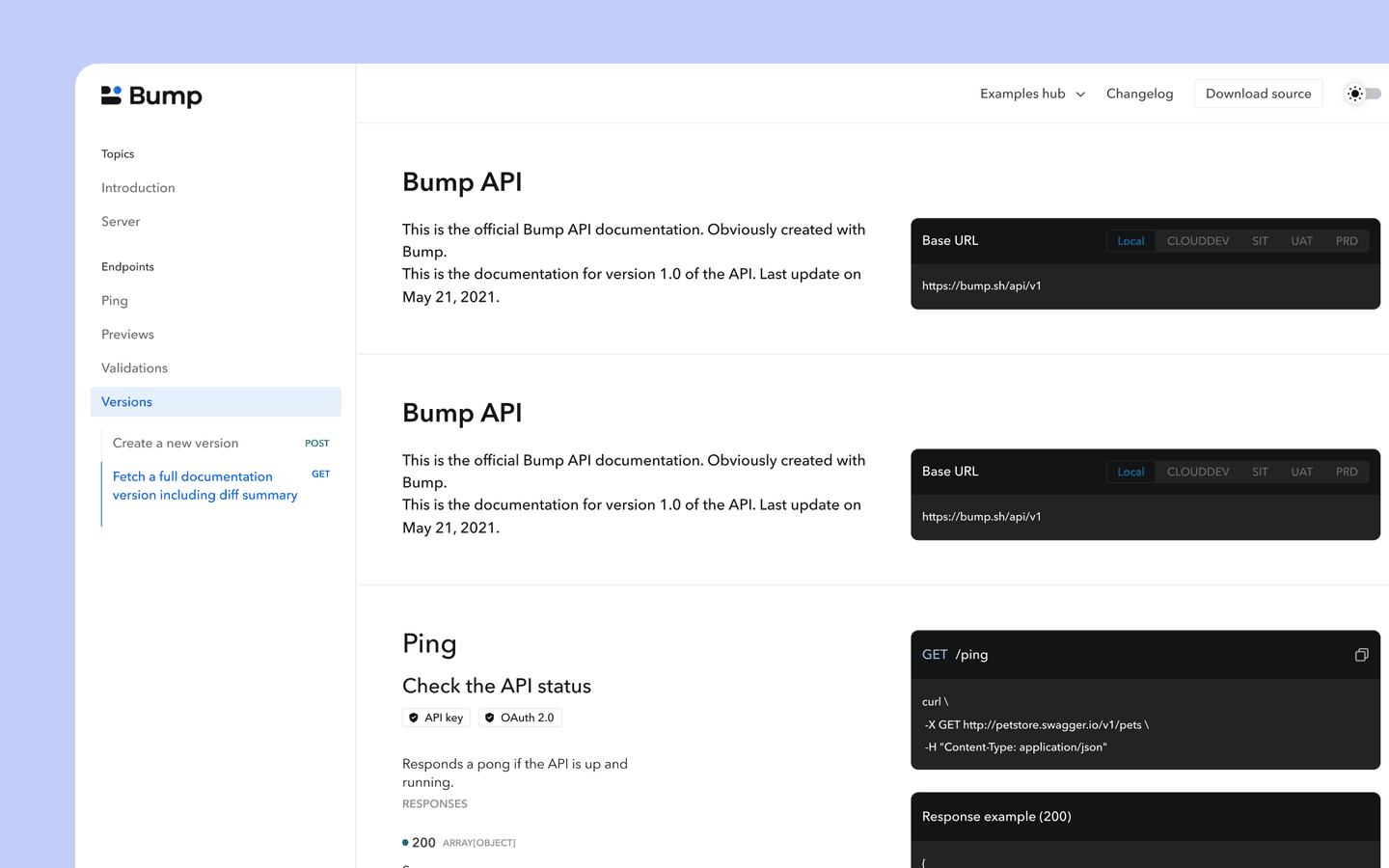Open Validations in the sidebar
This screenshot has height=868, width=1389.
[134, 368]
